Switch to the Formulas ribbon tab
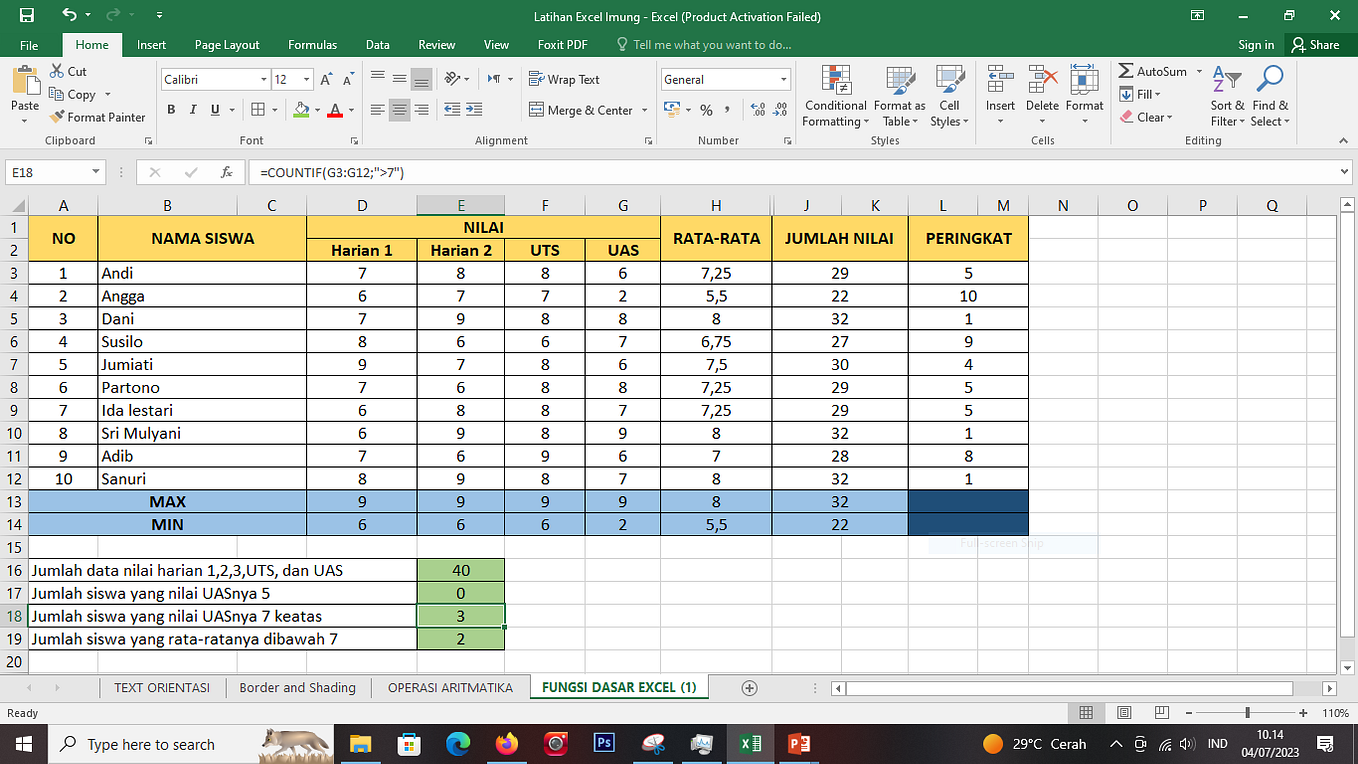This screenshot has width=1358, height=764. tap(312, 44)
